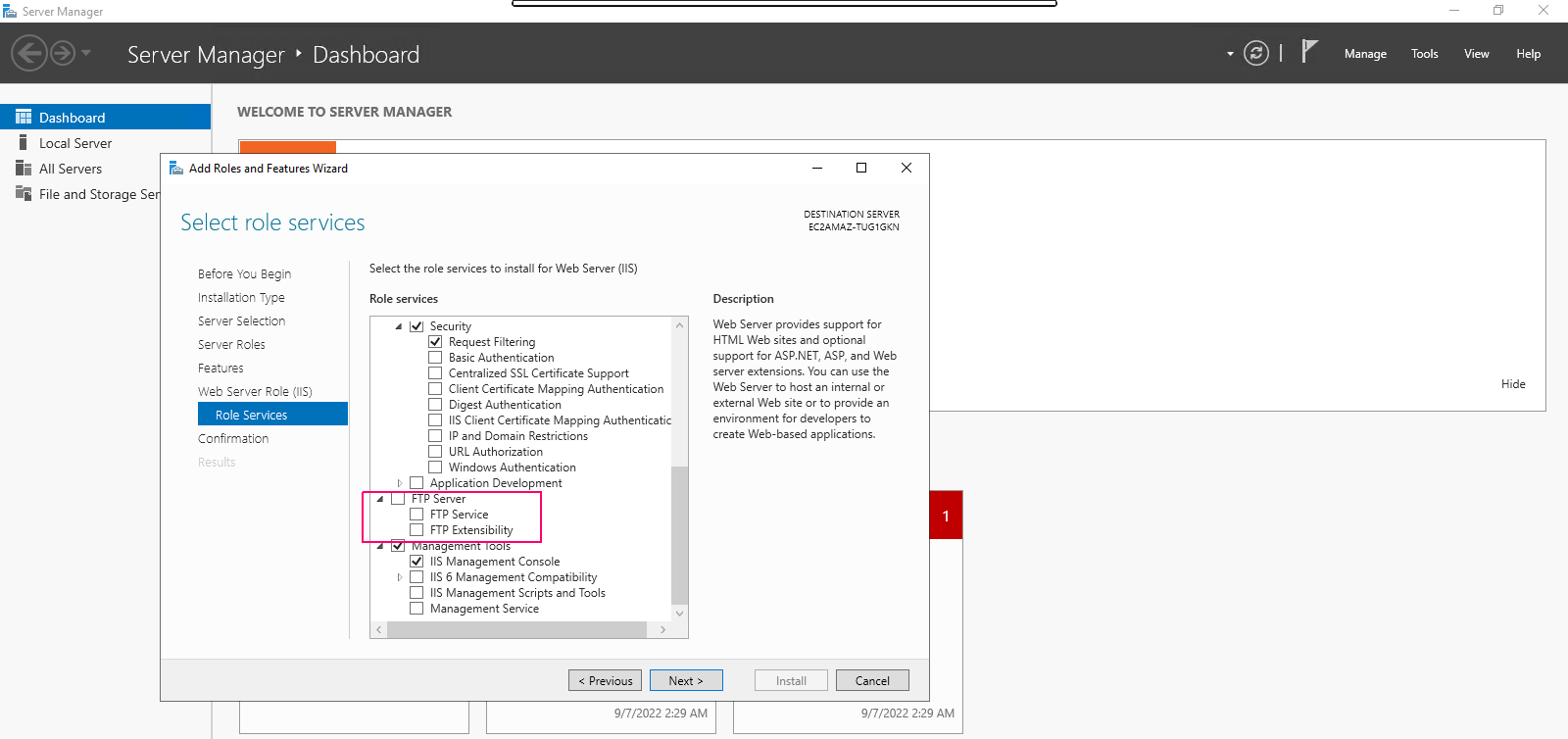
Task: Close the Add Roles and Features Wizard
Action: click(x=906, y=169)
